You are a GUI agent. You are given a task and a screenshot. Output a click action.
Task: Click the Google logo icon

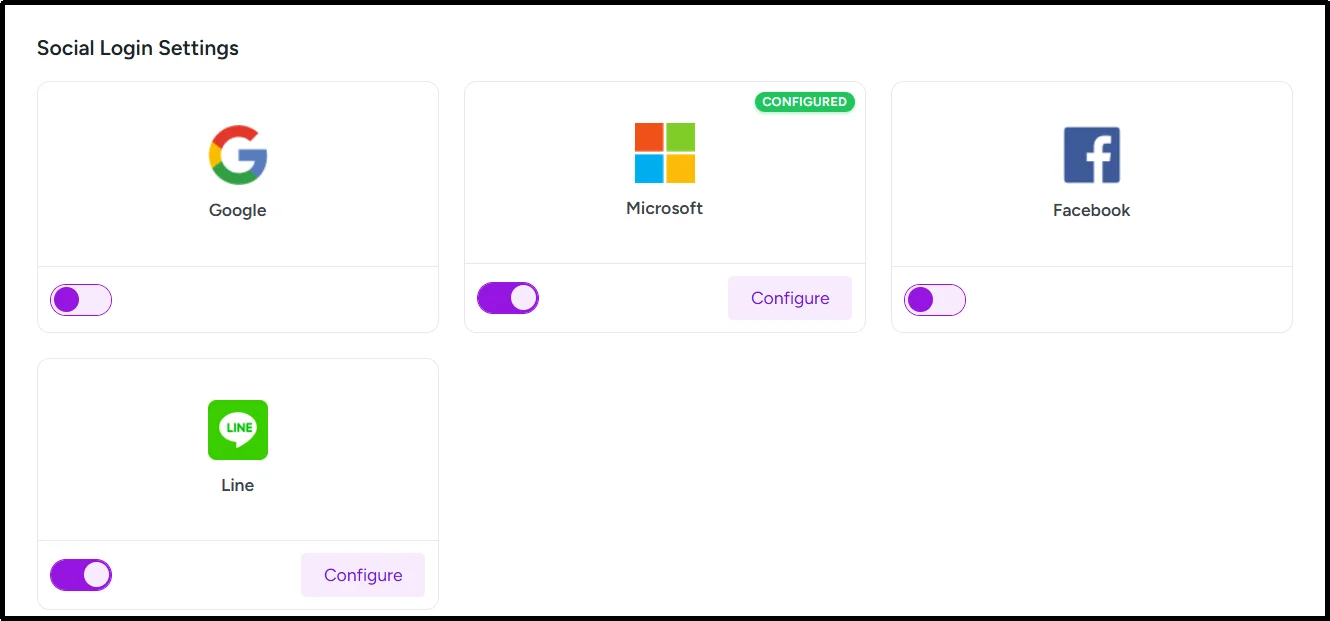238,154
